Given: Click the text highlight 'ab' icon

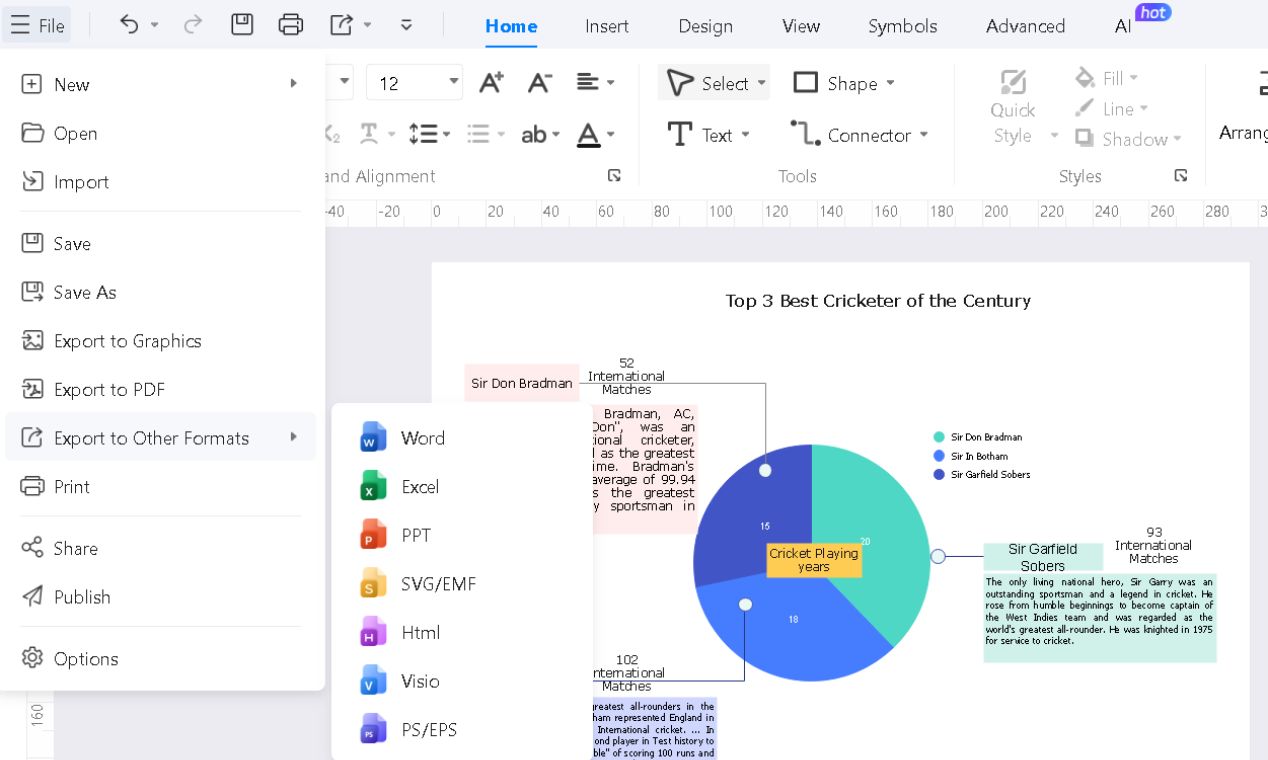Looking at the screenshot, I should (x=540, y=134).
